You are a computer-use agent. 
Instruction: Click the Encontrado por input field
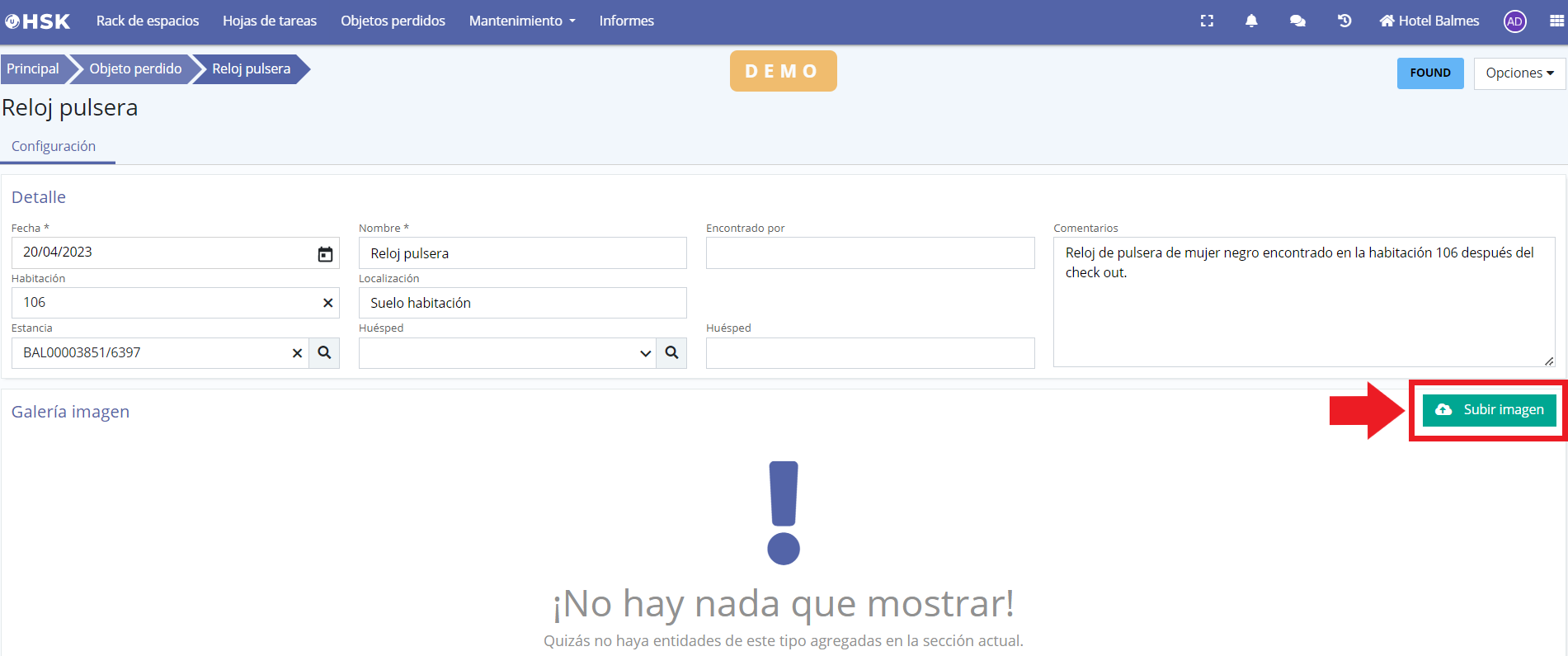869,253
